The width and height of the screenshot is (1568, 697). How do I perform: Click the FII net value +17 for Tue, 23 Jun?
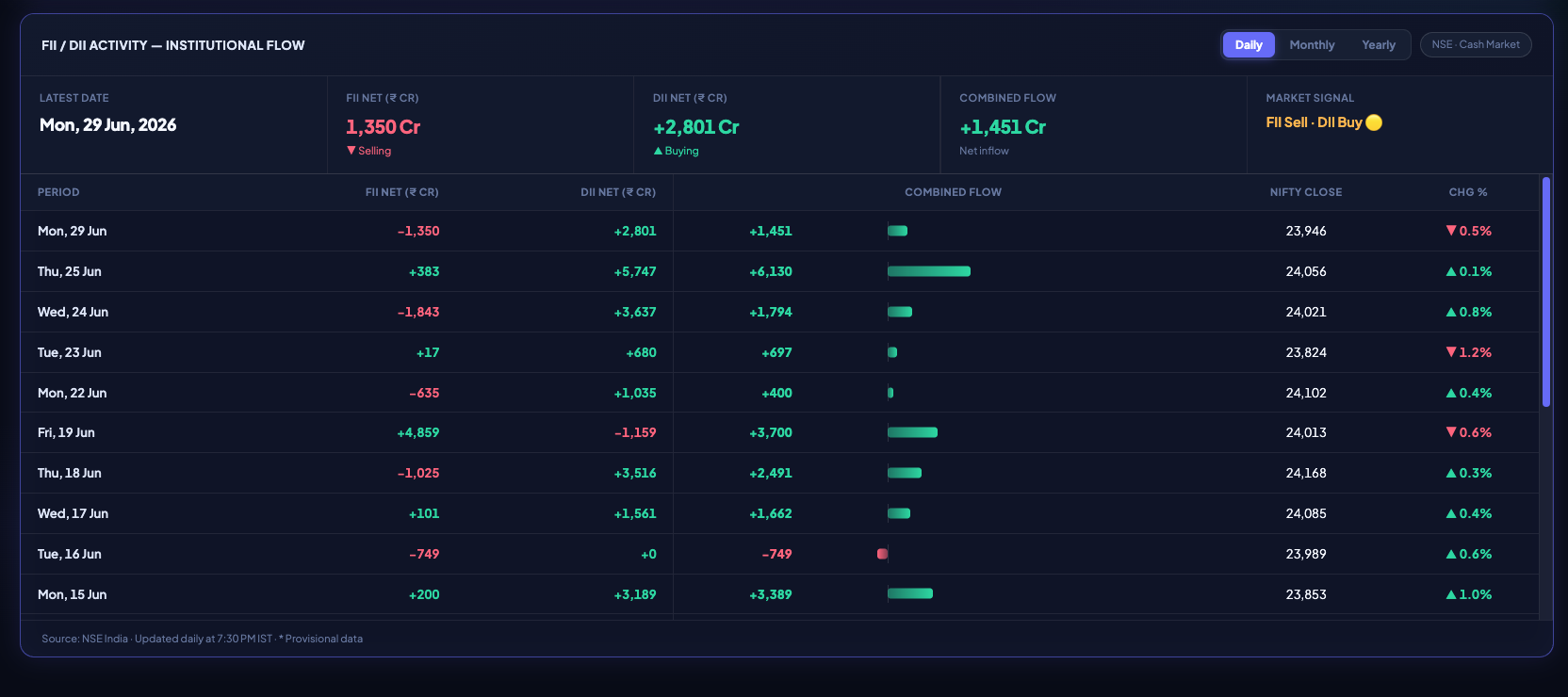click(x=428, y=352)
